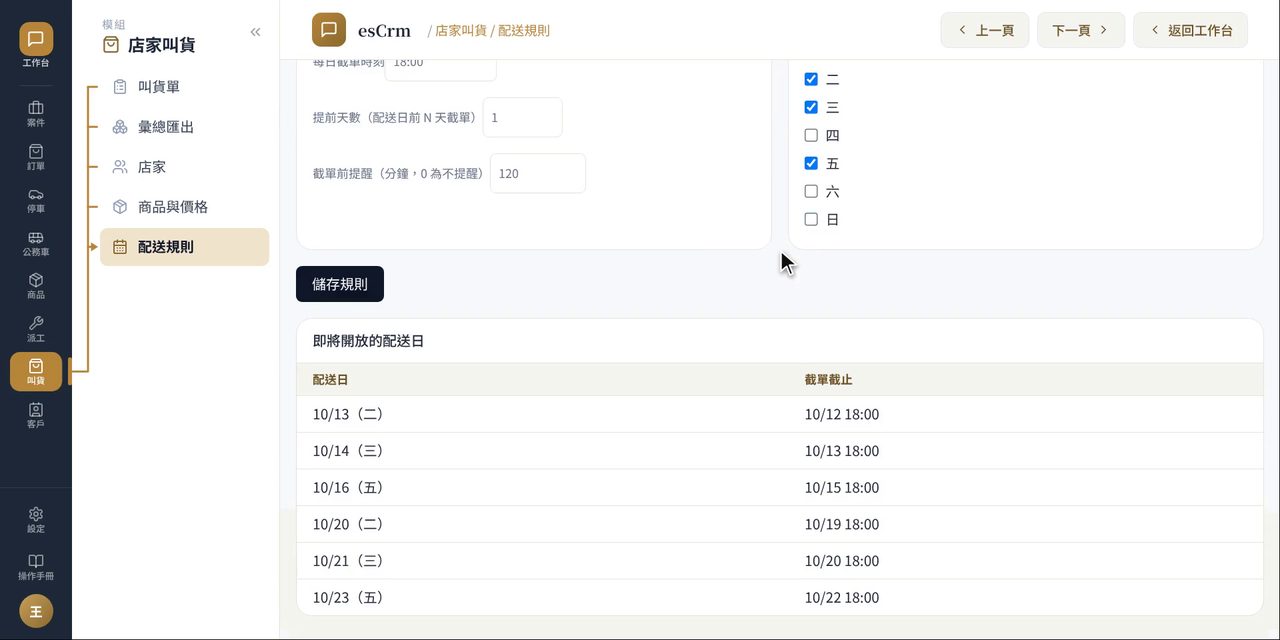Viewport: 1280px width, 640px height.
Task: Click the 配送日 column header
Action: (x=331, y=380)
